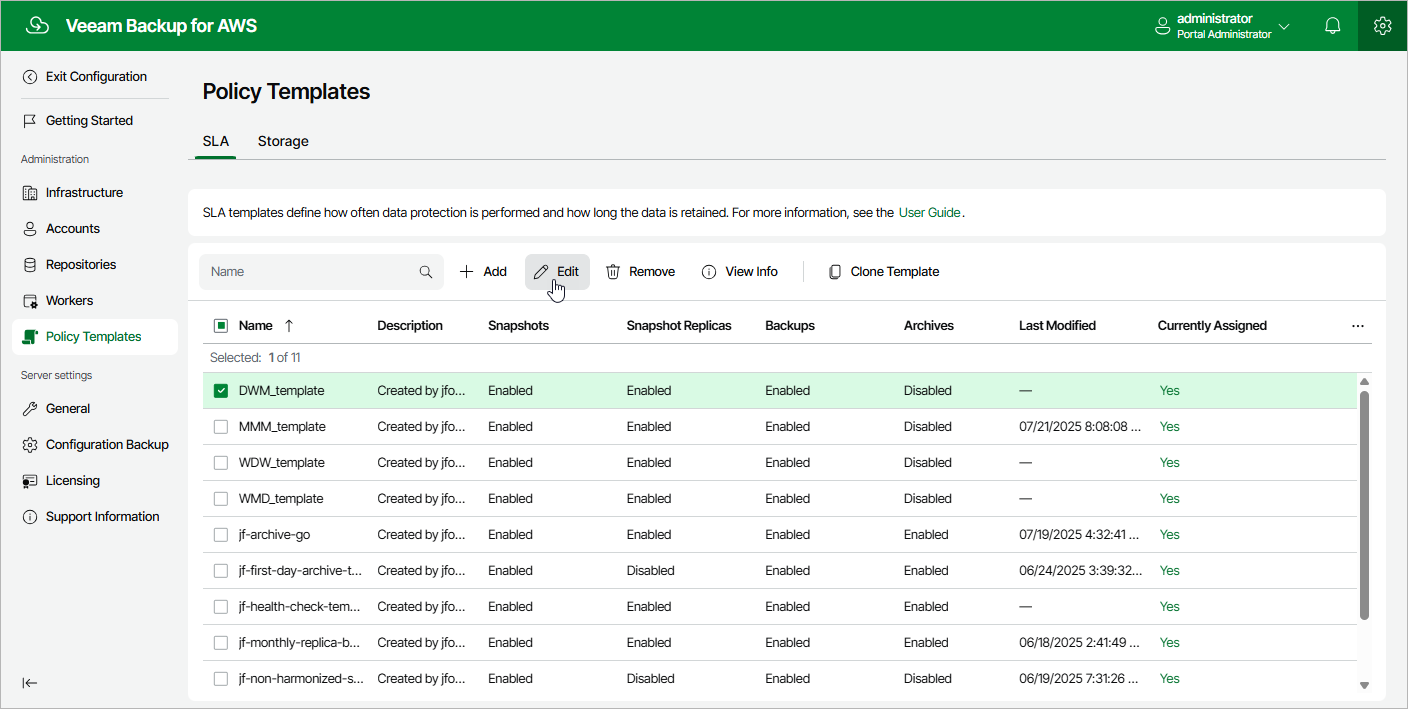Image resolution: width=1408 pixels, height=709 pixels.
Task: Open the User Guide link
Action: tap(929, 213)
